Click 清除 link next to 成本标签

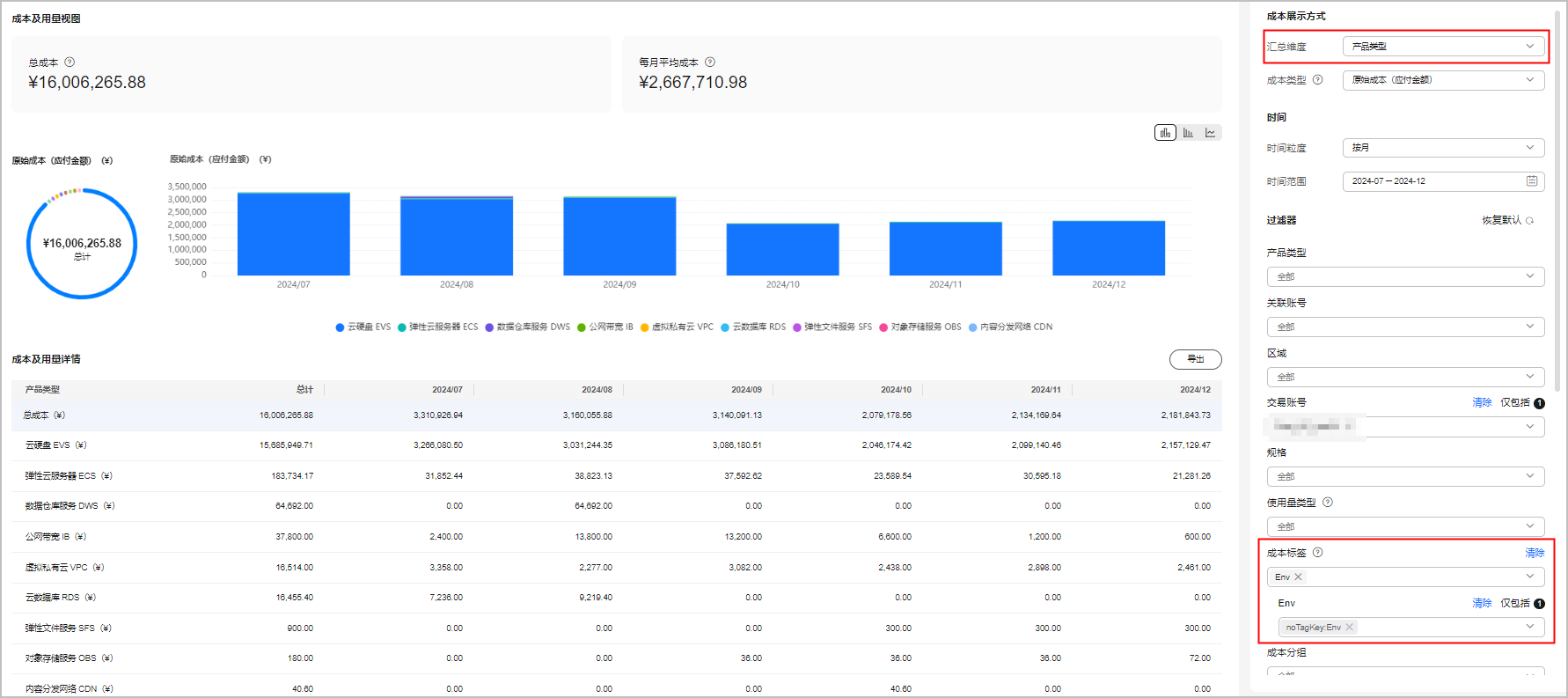(x=1534, y=553)
